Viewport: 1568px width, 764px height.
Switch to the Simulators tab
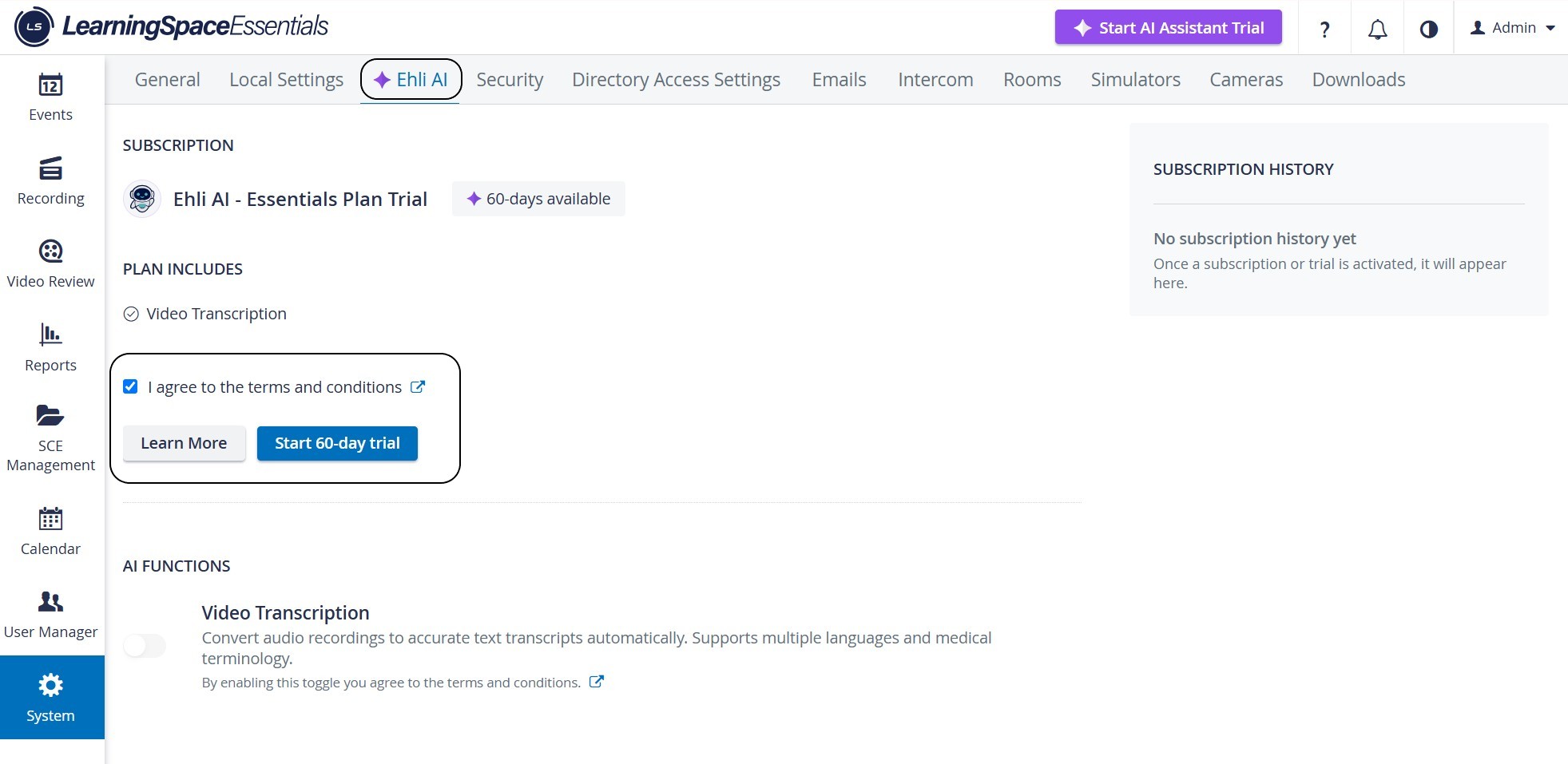point(1135,80)
